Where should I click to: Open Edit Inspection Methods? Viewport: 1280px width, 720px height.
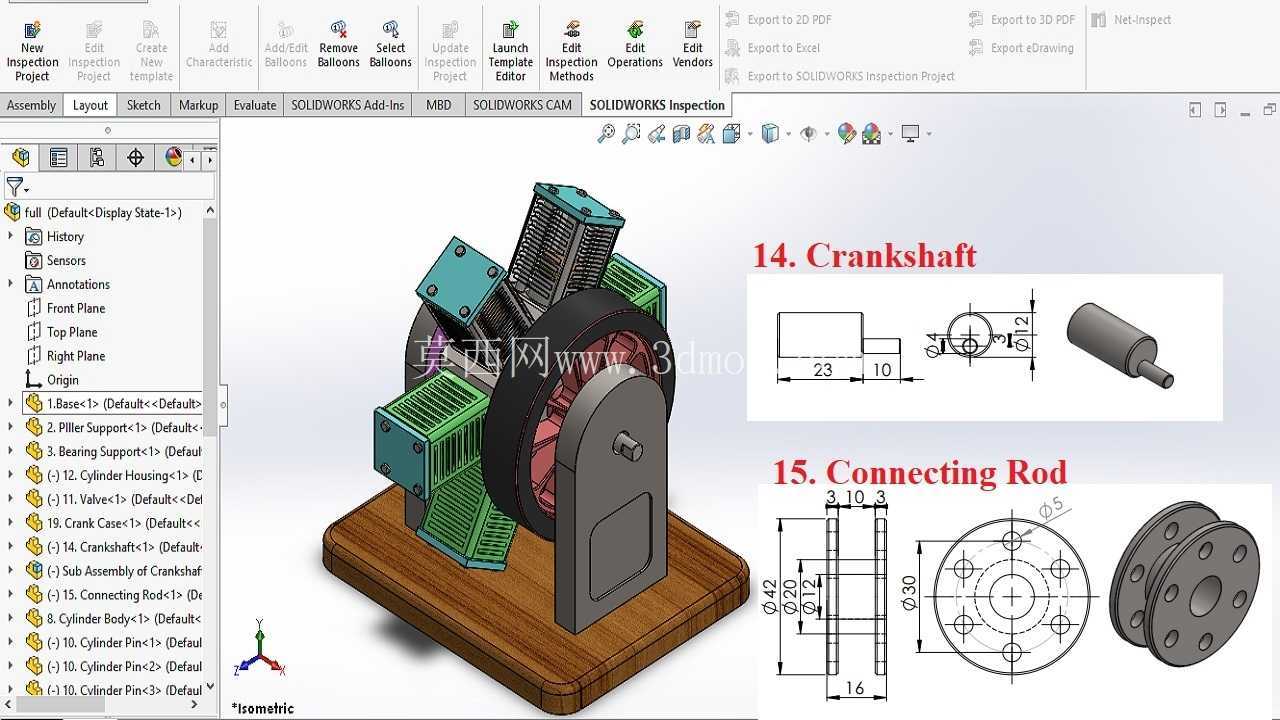click(571, 49)
